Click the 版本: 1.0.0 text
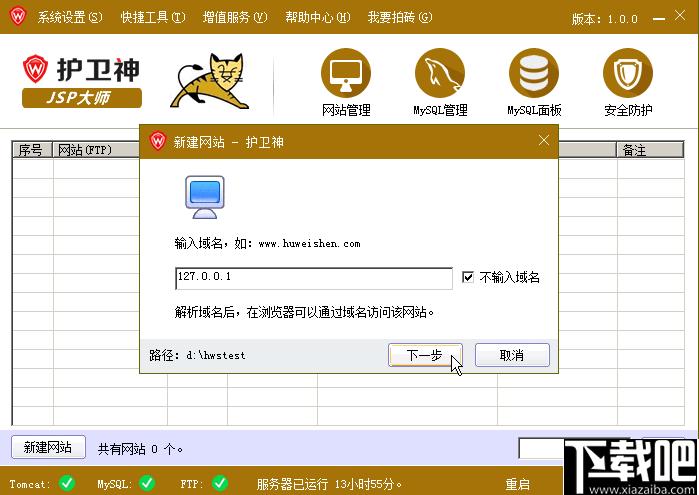 pyautogui.click(x=604, y=19)
